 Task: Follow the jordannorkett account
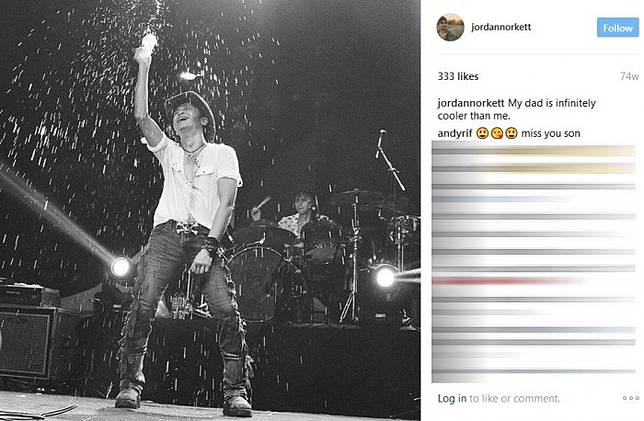[x=618, y=28]
